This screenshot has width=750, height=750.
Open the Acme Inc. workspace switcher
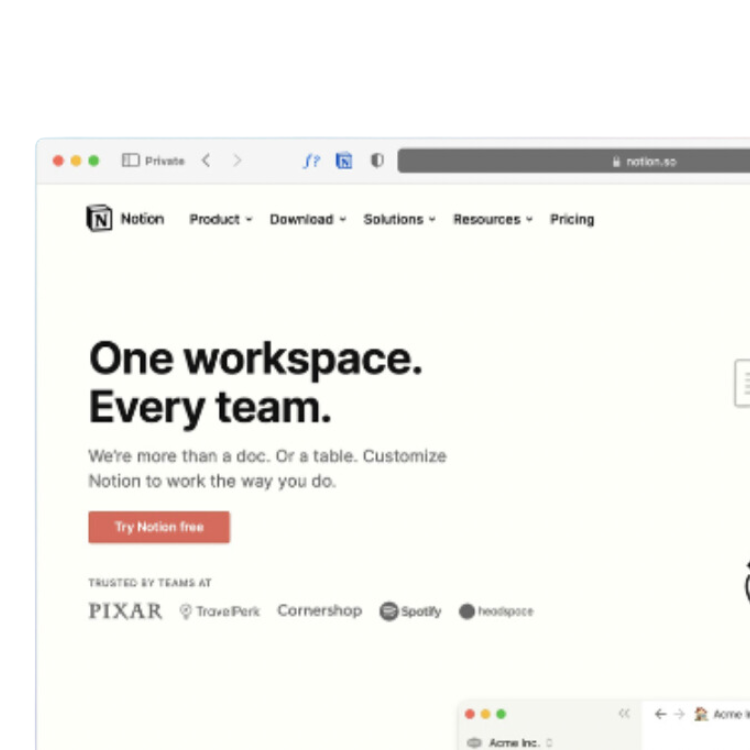pyautogui.click(x=510, y=742)
